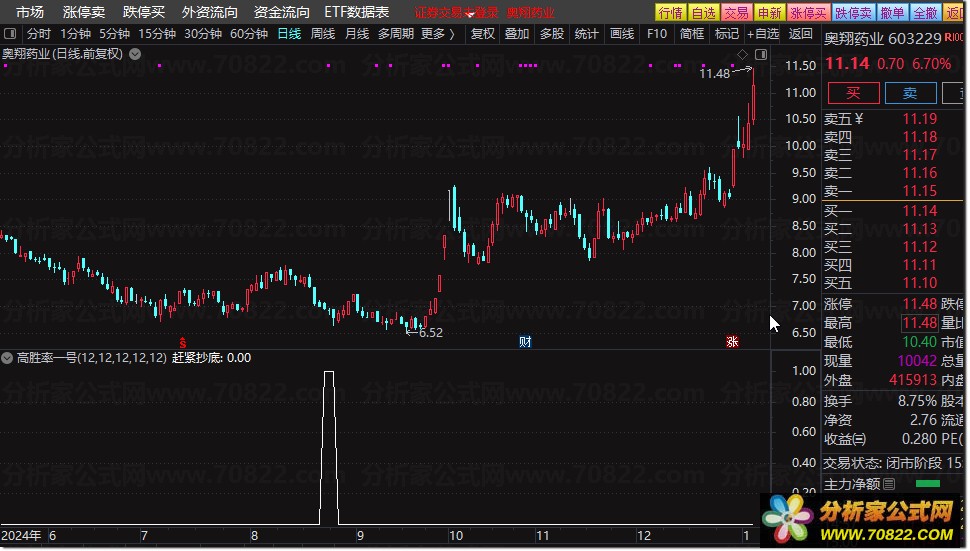The image size is (970, 551).
Task: Click the red 证券交易未登录 login text
Action: [456, 12]
